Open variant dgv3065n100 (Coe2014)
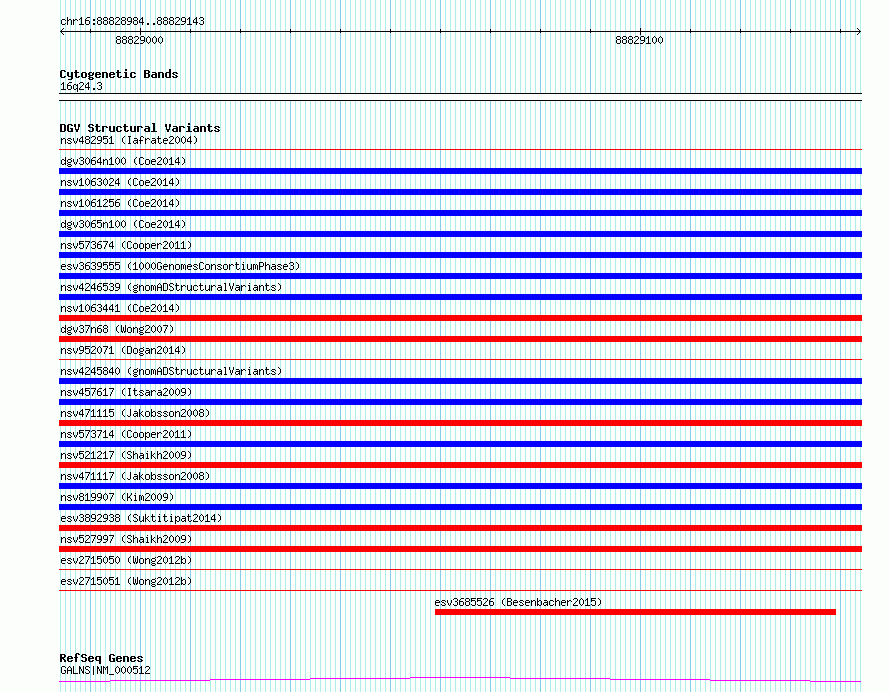 pyautogui.click(x=123, y=224)
